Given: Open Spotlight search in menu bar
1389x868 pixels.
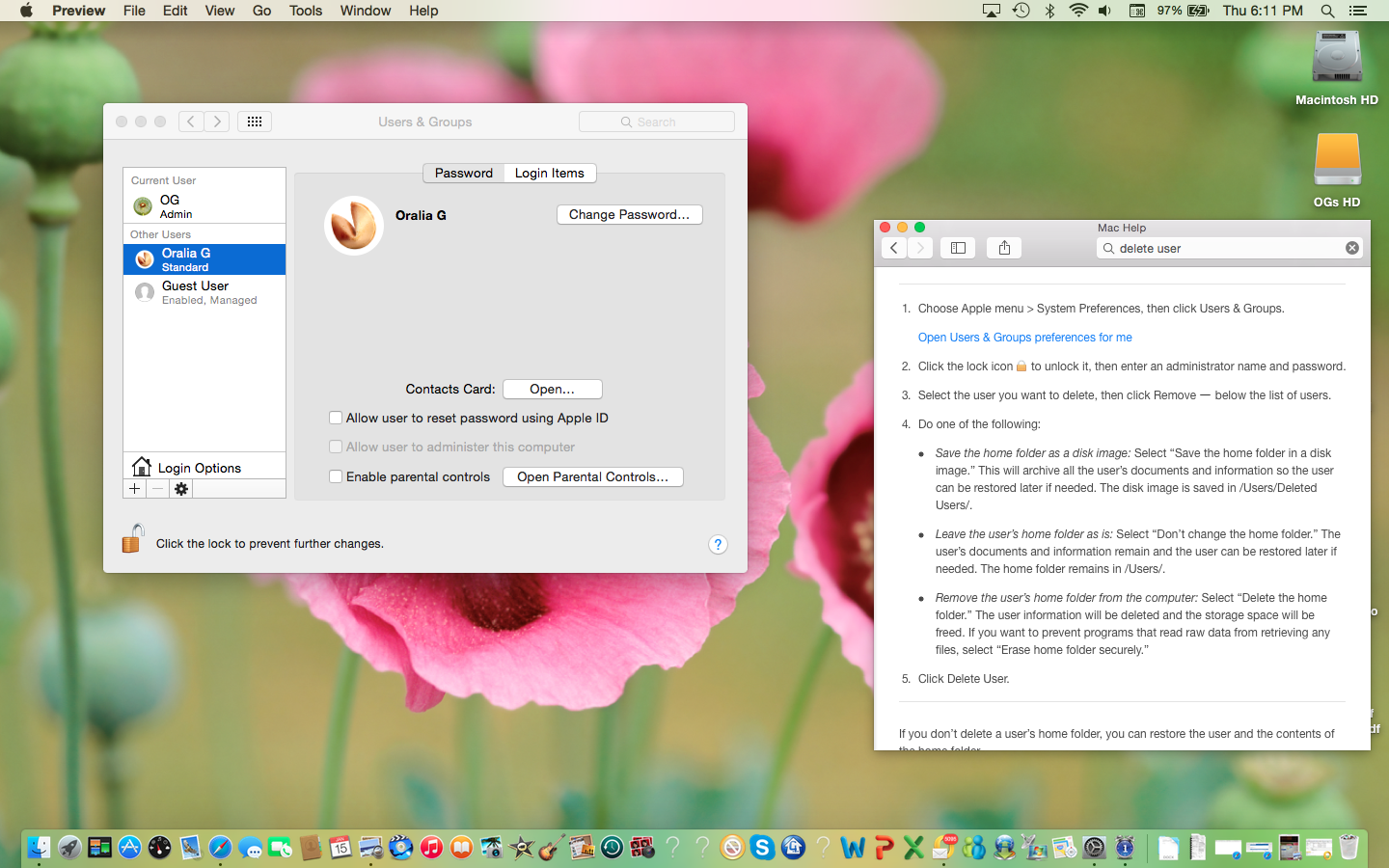Looking at the screenshot, I should 1327,11.
